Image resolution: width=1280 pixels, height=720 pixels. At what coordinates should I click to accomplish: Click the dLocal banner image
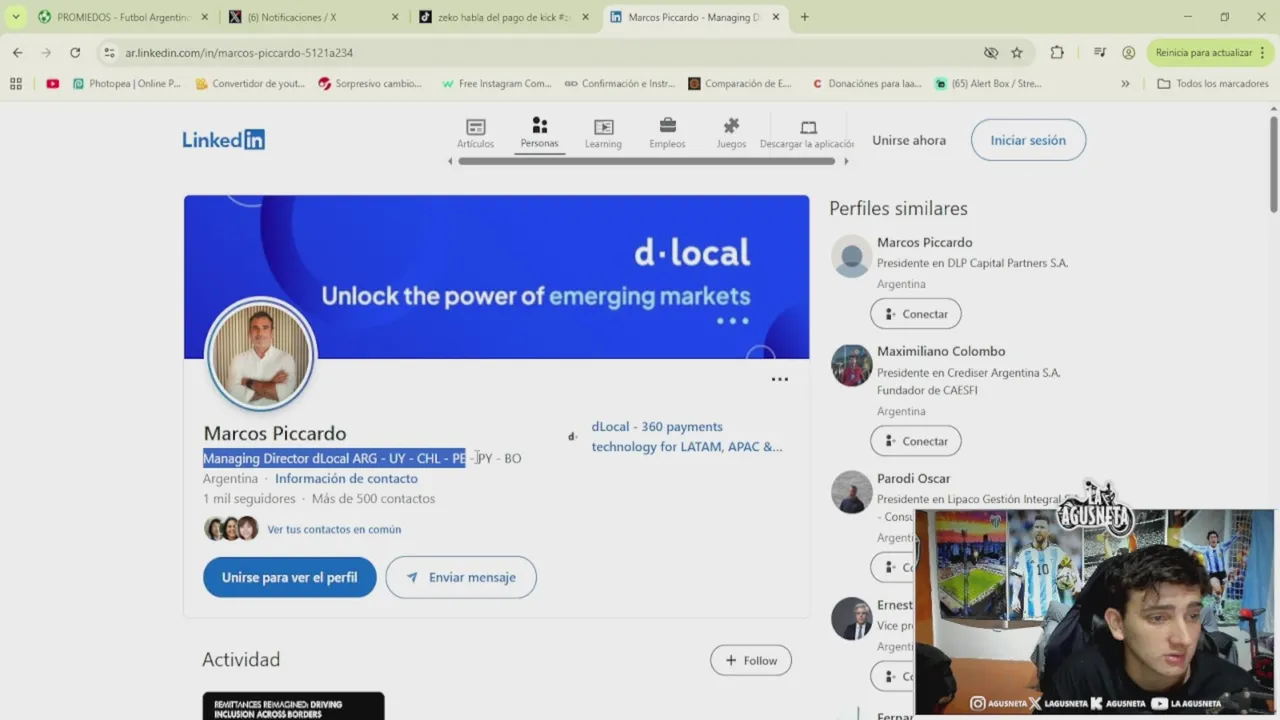coord(496,277)
